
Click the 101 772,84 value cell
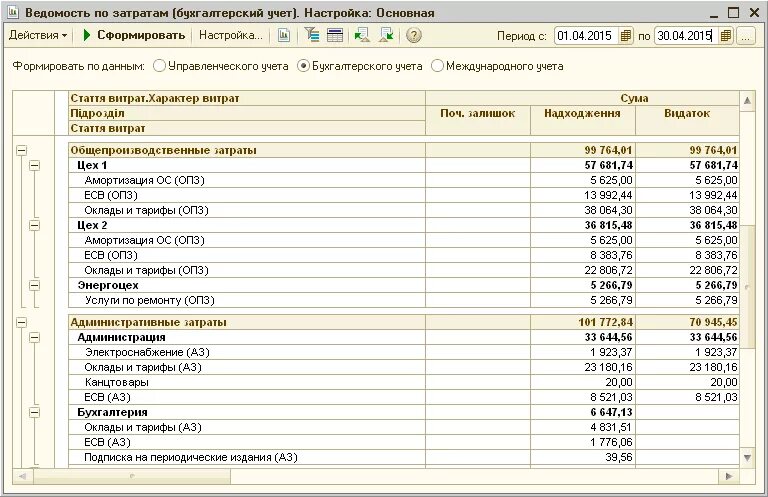582,322
